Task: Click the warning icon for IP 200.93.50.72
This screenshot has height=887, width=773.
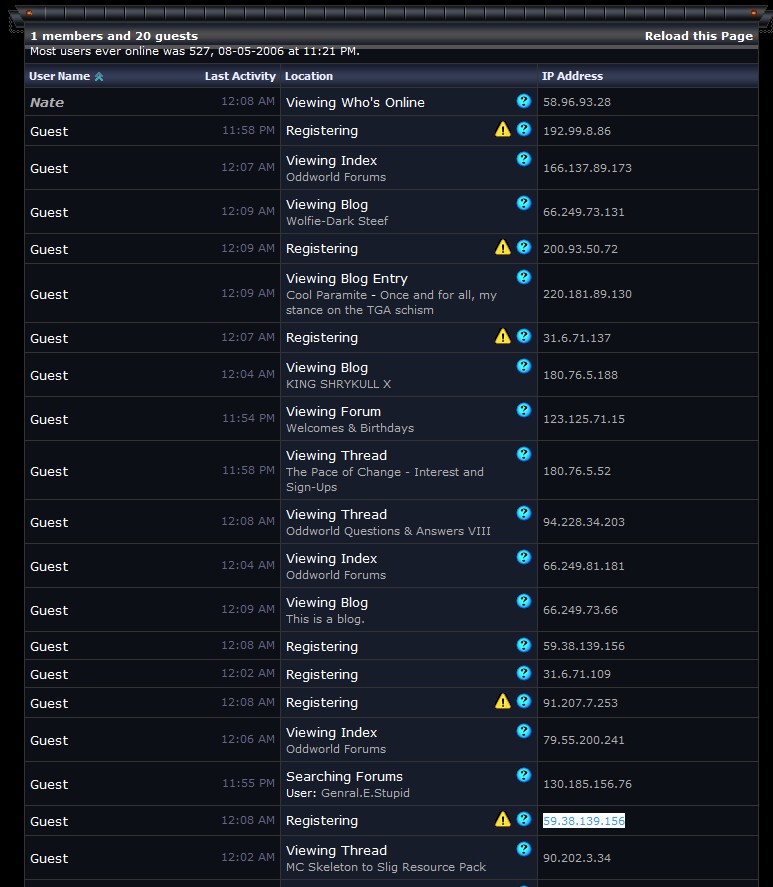Action: [x=503, y=248]
